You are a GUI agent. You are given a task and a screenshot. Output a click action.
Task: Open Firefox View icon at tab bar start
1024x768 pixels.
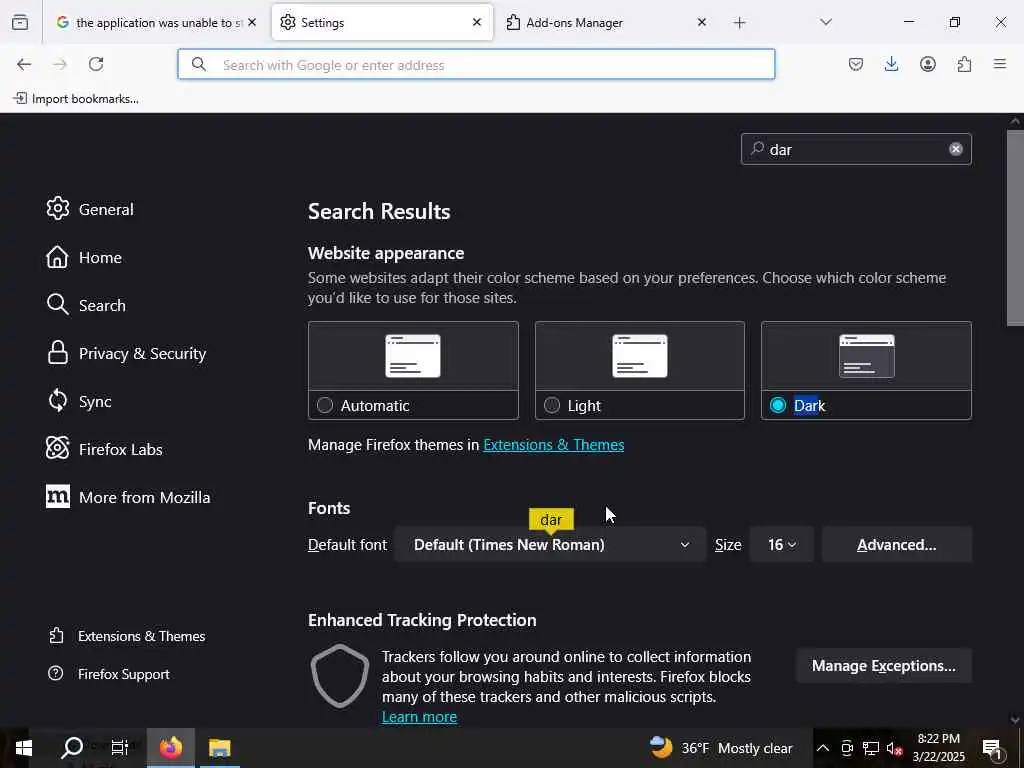[x=20, y=23]
